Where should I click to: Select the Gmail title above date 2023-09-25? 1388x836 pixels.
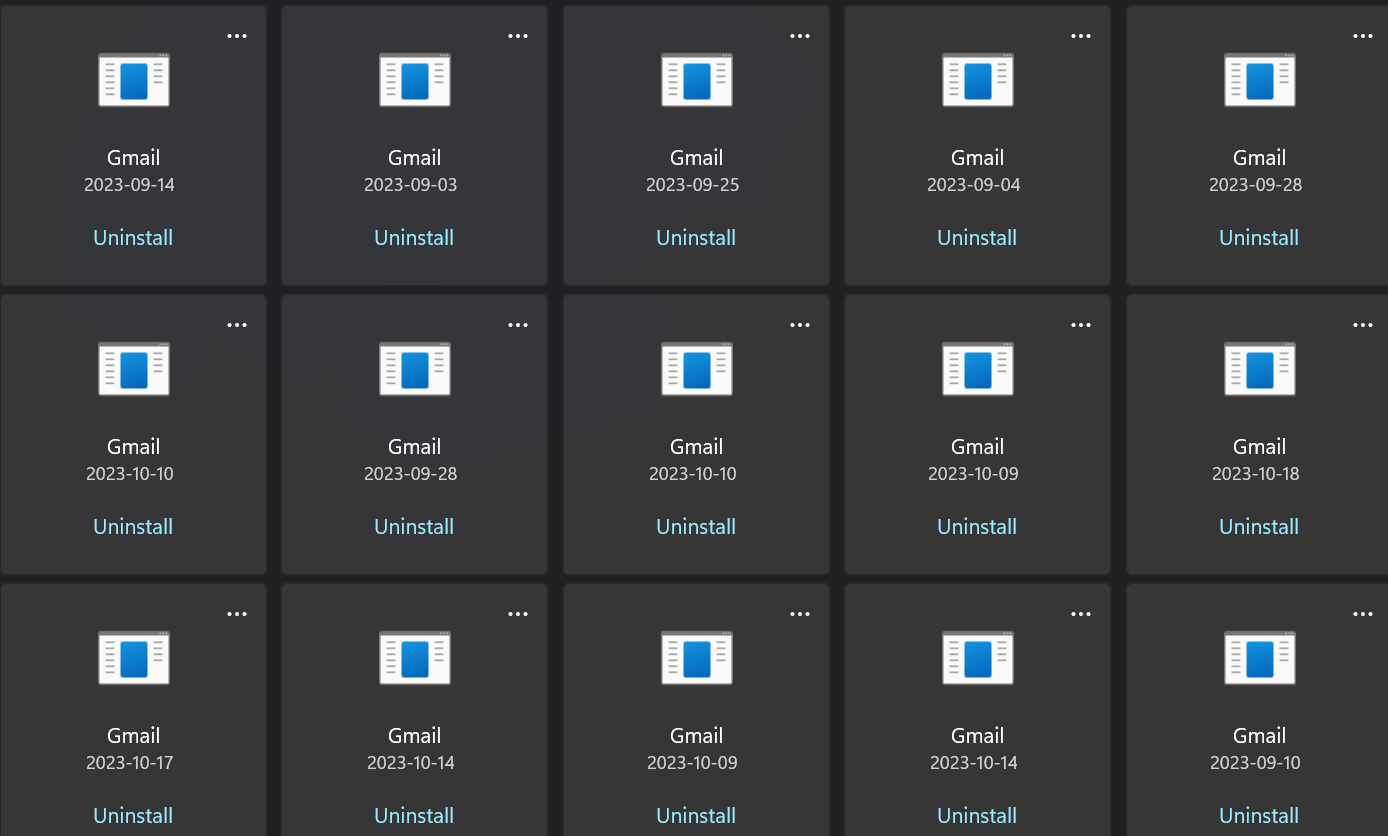coord(696,158)
